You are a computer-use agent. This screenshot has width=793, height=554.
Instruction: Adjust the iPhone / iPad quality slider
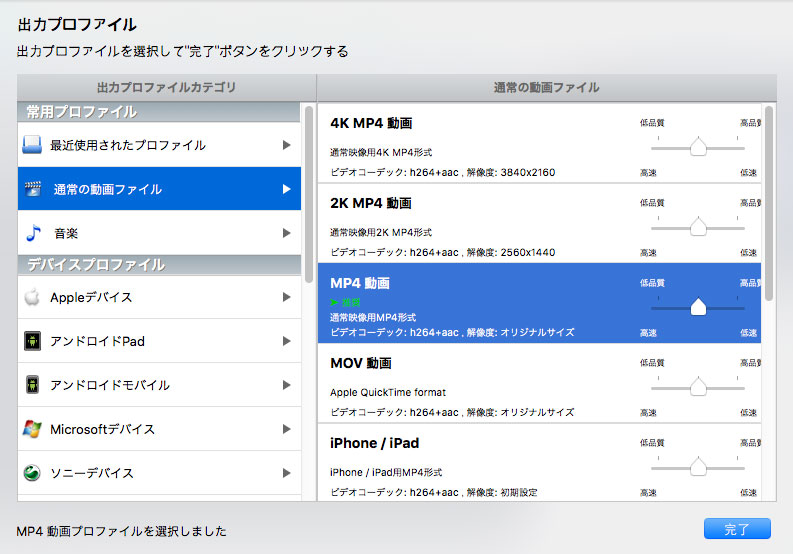point(698,466)
